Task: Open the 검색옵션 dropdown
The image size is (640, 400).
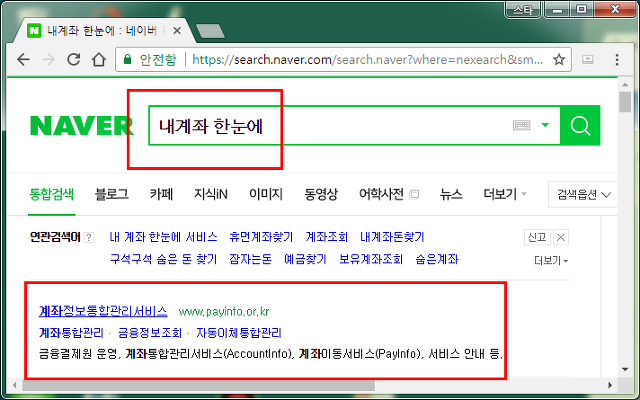Action: [584, 195]
